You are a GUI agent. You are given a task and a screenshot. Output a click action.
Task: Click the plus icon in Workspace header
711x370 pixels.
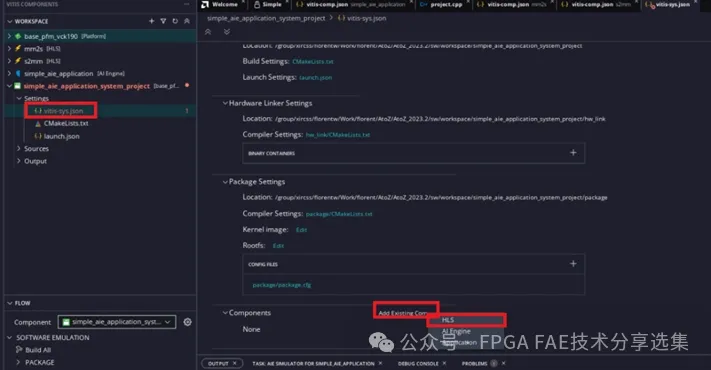[151, 21]
